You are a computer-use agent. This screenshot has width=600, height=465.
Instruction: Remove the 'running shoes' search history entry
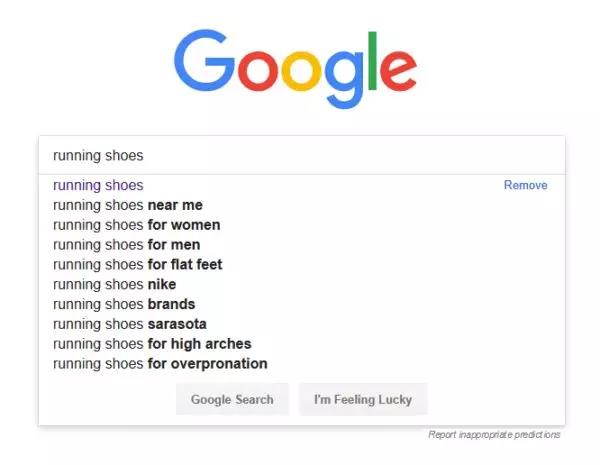pyautogui.click(x=525, y=185)
